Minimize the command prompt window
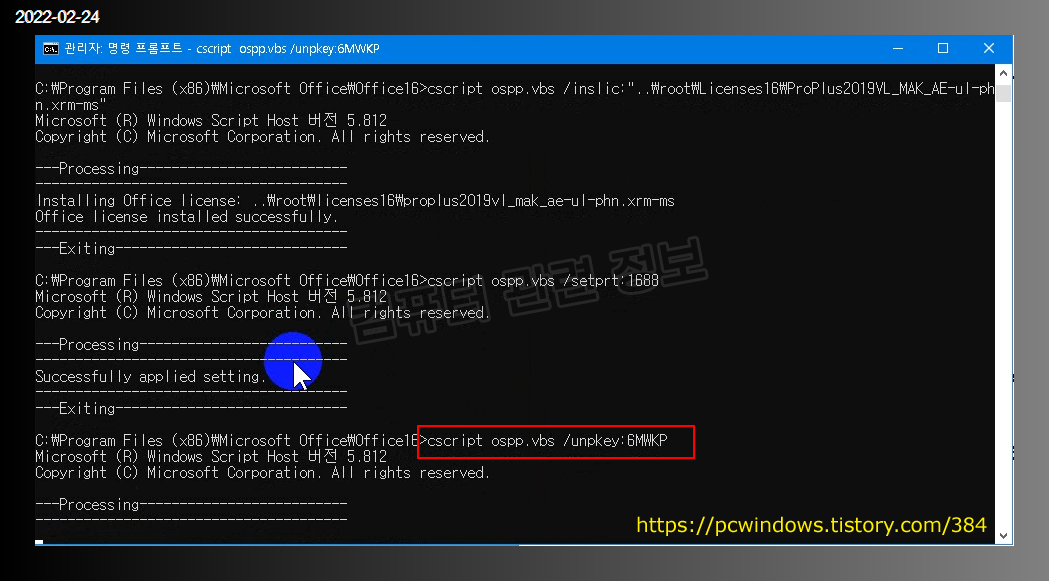The image size is (1049, 581). point(898,49)
